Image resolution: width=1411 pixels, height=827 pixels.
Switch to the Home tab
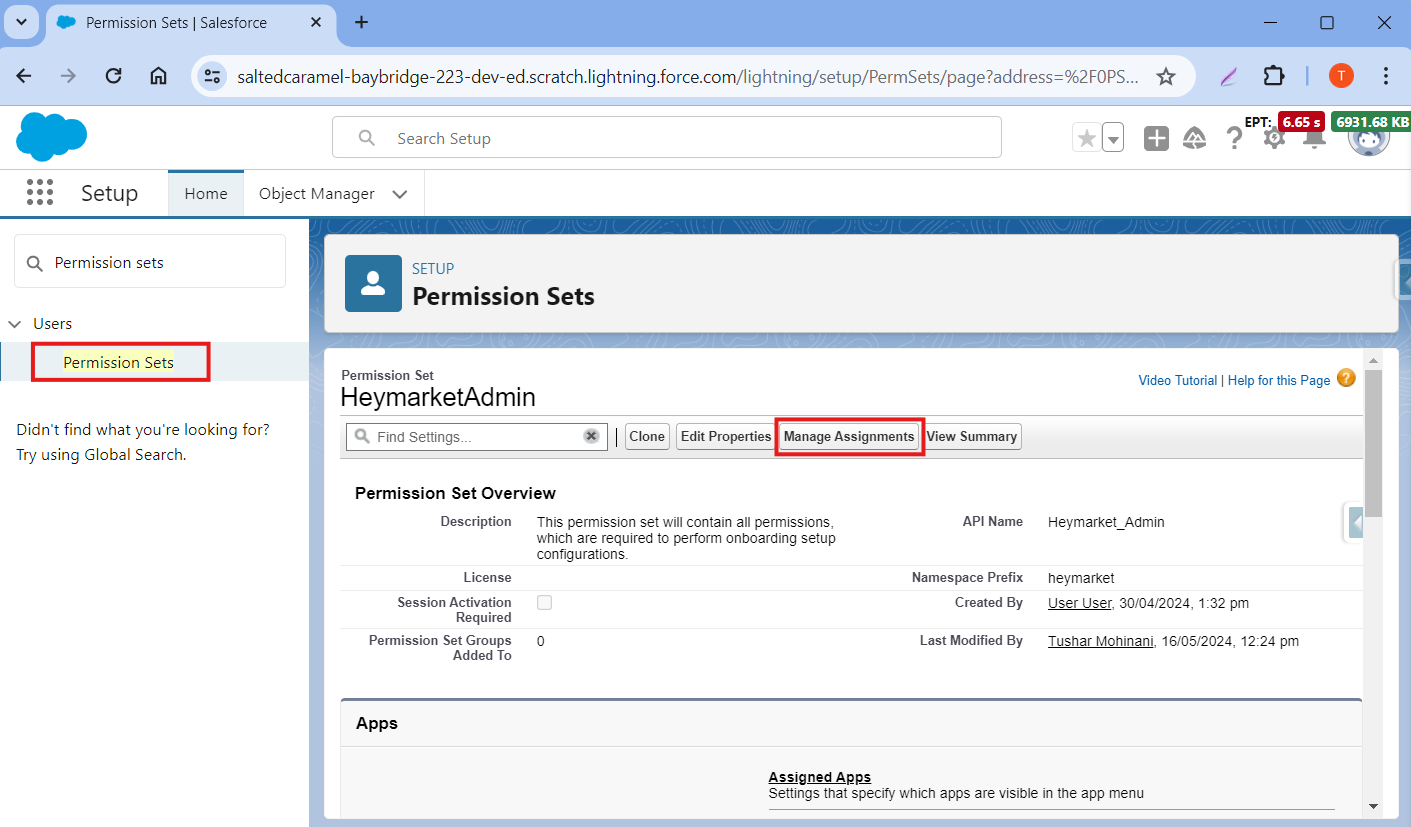(x=206, y=194)
